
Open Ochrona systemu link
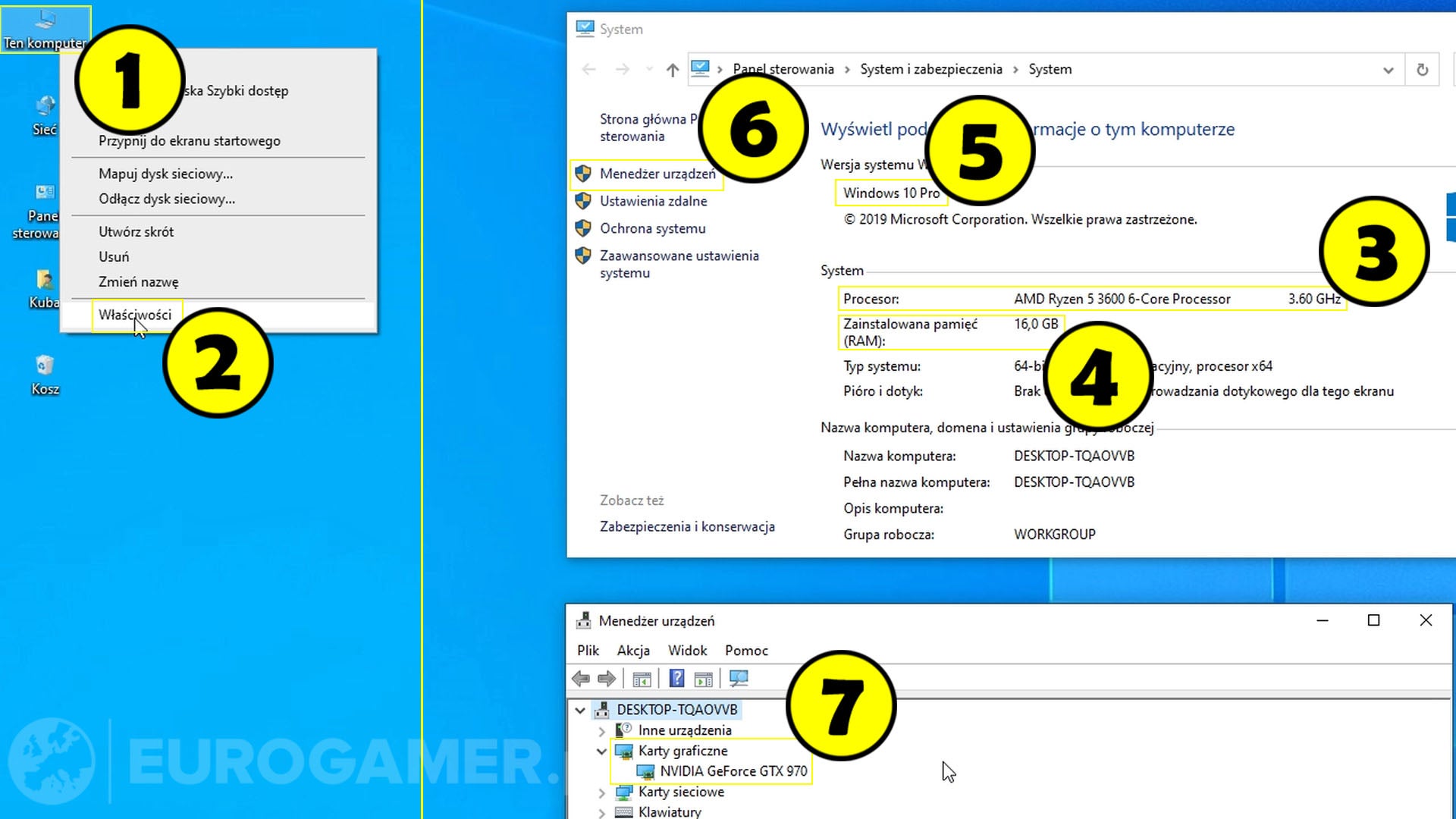[653, 228]
